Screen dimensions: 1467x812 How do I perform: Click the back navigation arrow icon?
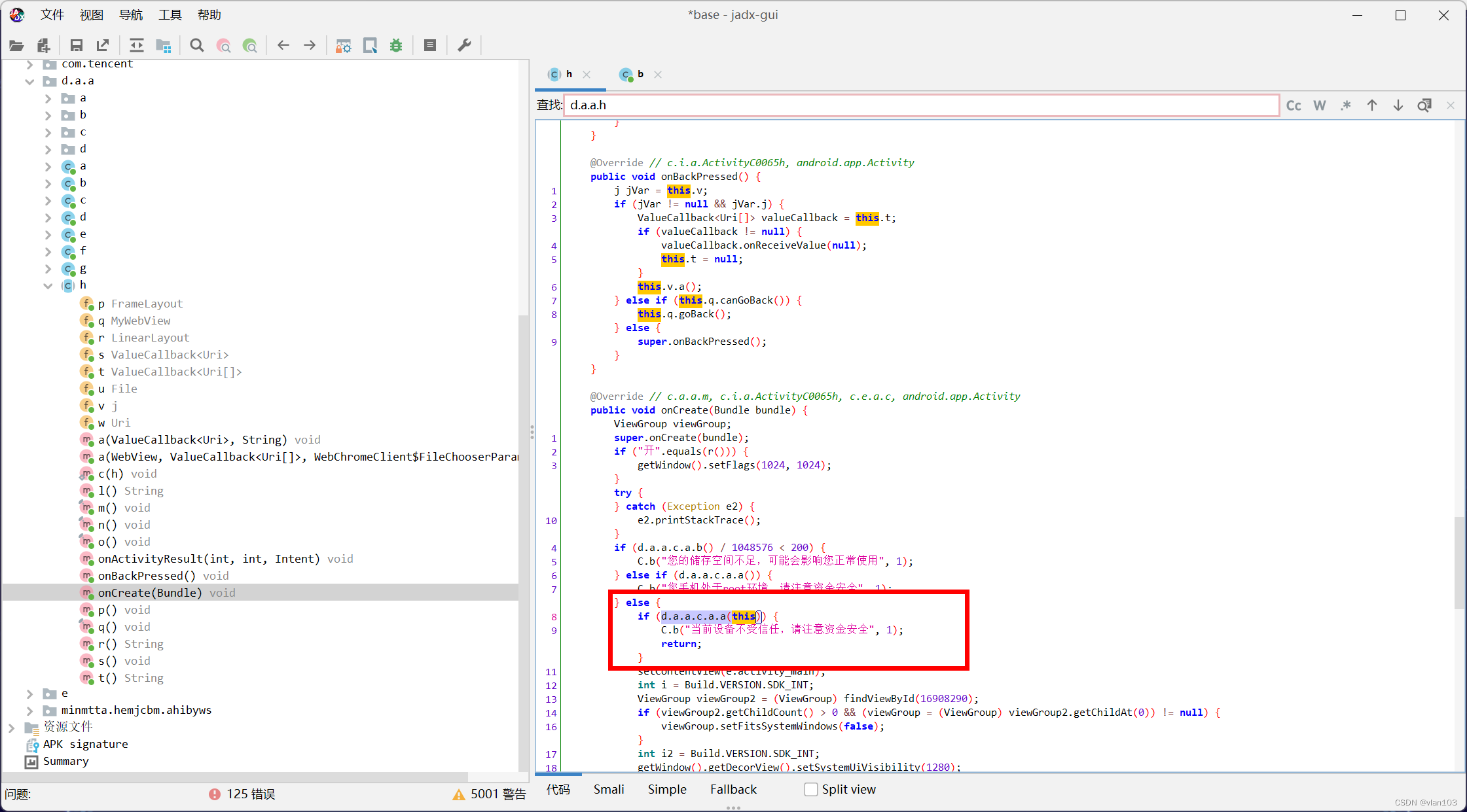coord(284,46)
